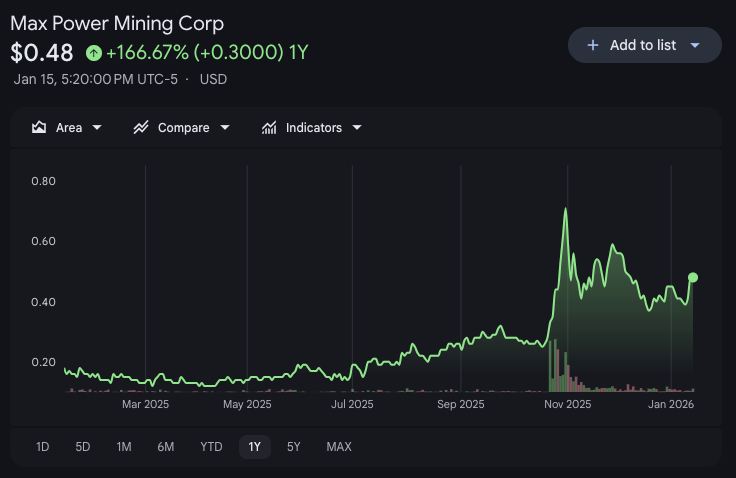
Task: Click the tallest volume bar near Nov 2025
Action: click(x=555, y=365)
